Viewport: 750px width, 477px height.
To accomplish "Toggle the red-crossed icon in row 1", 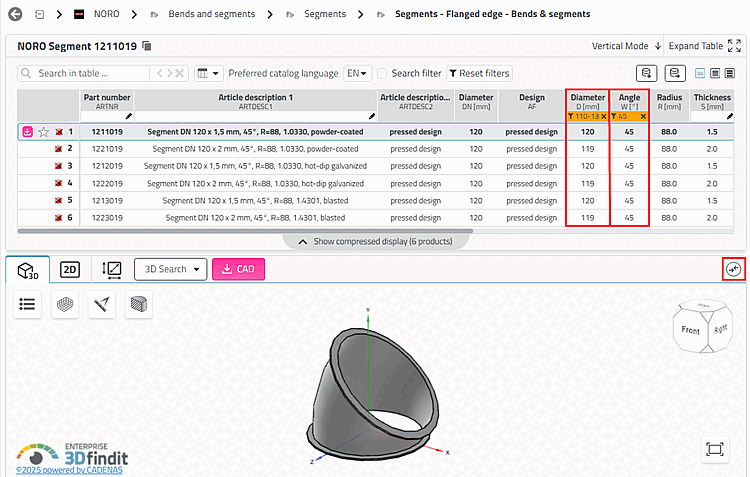I will pos(59,132).
